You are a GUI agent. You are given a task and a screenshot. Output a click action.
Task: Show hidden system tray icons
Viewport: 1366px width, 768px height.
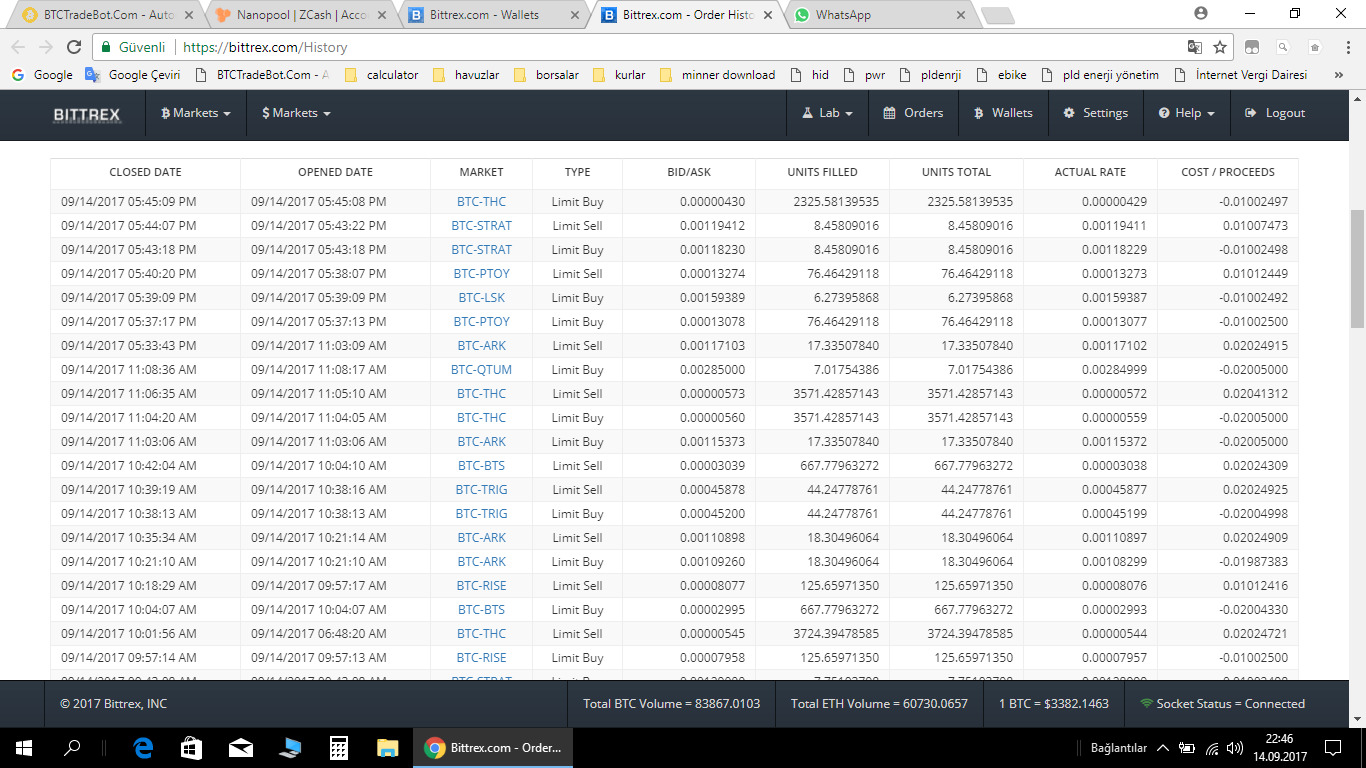click(1163, 748)
